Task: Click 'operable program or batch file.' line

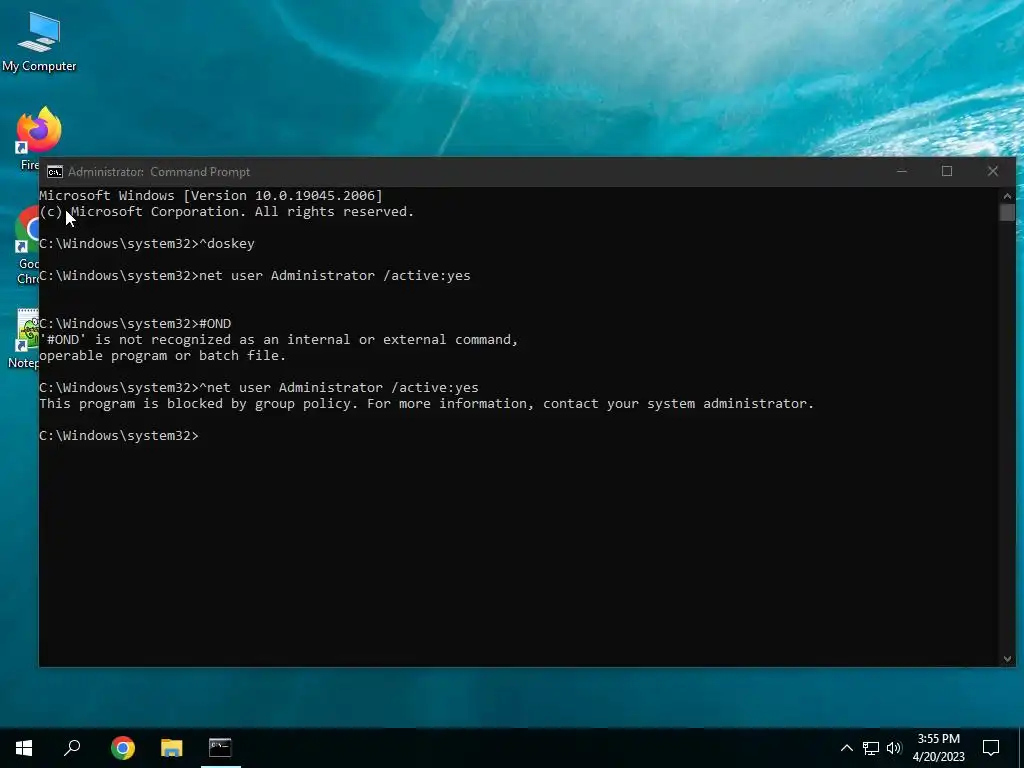Action: tap(163, 356)
